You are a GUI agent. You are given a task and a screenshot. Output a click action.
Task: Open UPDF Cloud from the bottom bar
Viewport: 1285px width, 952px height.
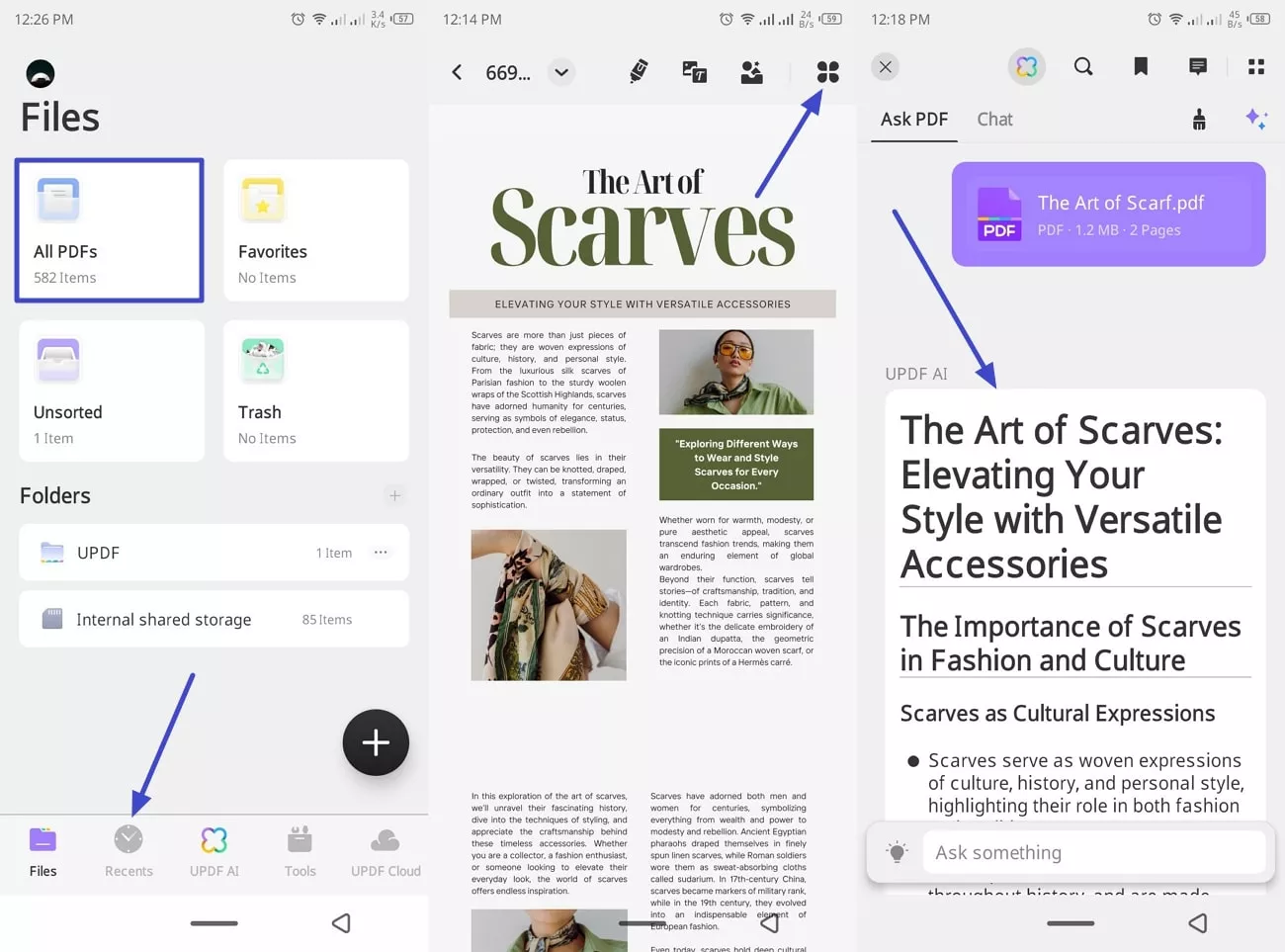tap(385, 850)
